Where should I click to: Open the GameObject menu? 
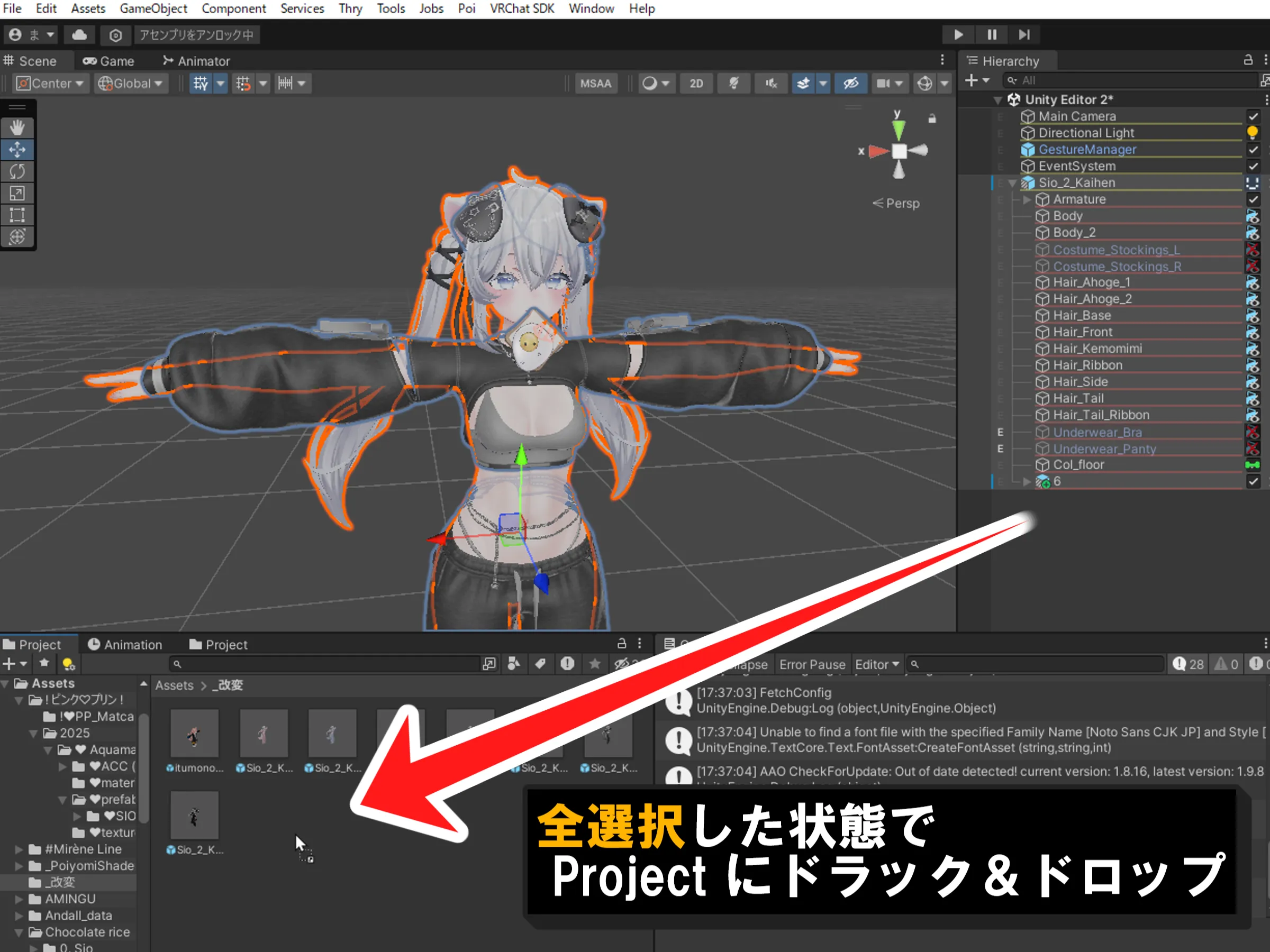pyautogui.click(x=153, y=8)
